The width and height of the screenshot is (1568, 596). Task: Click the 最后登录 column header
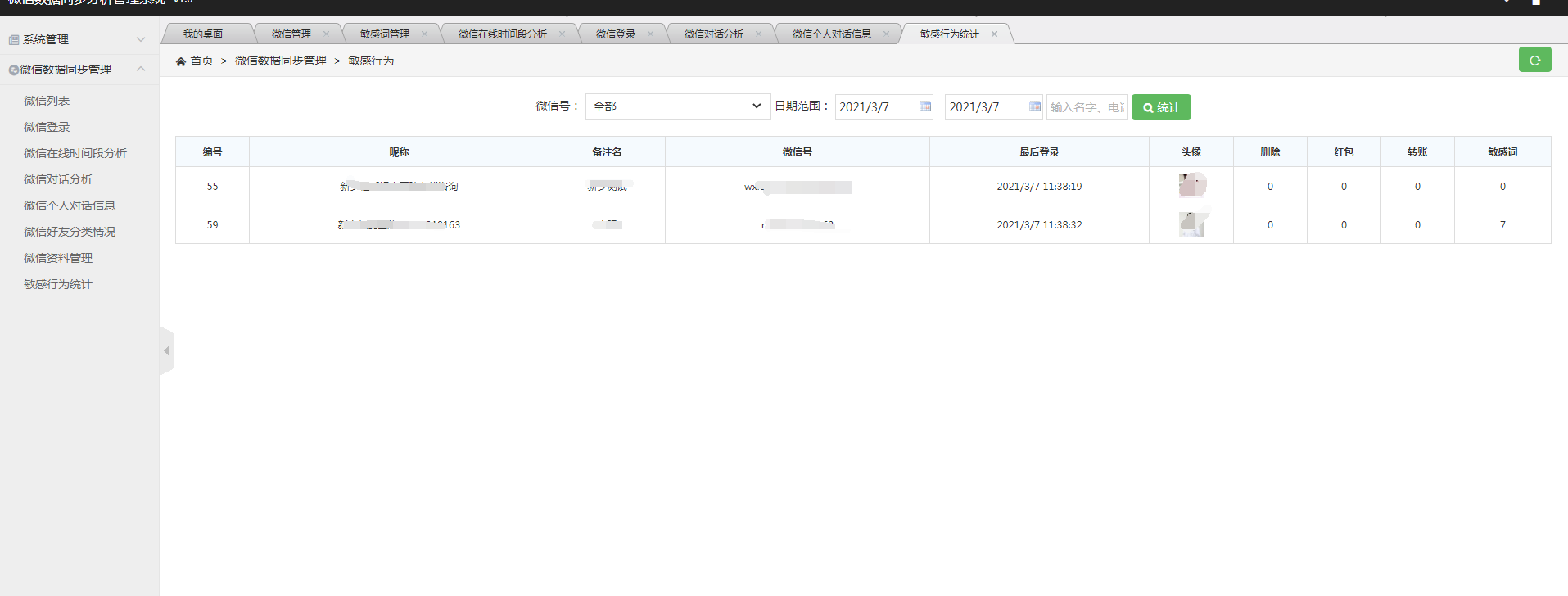(x=1040, y=151)
